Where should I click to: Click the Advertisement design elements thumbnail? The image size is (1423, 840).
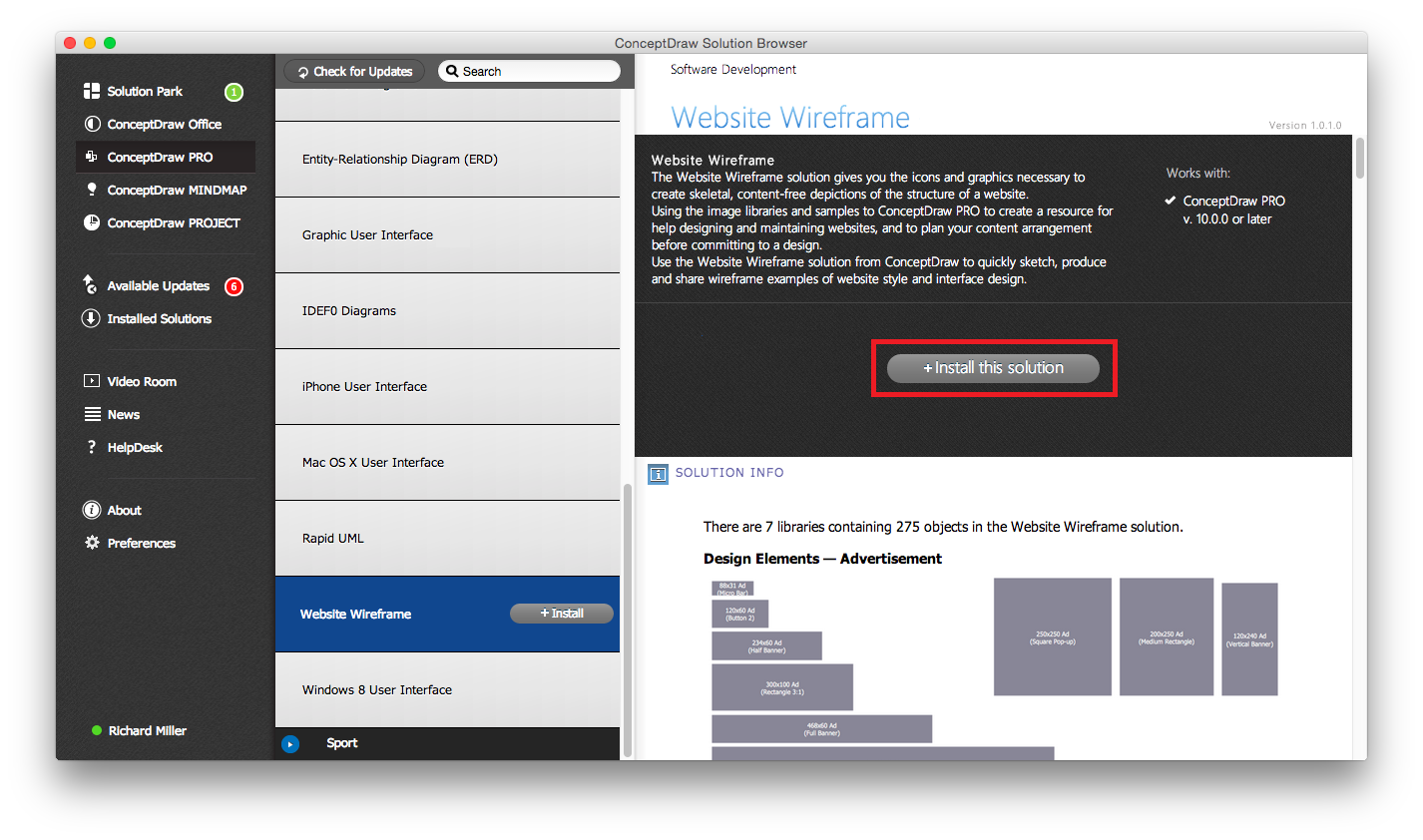(994, 668)
